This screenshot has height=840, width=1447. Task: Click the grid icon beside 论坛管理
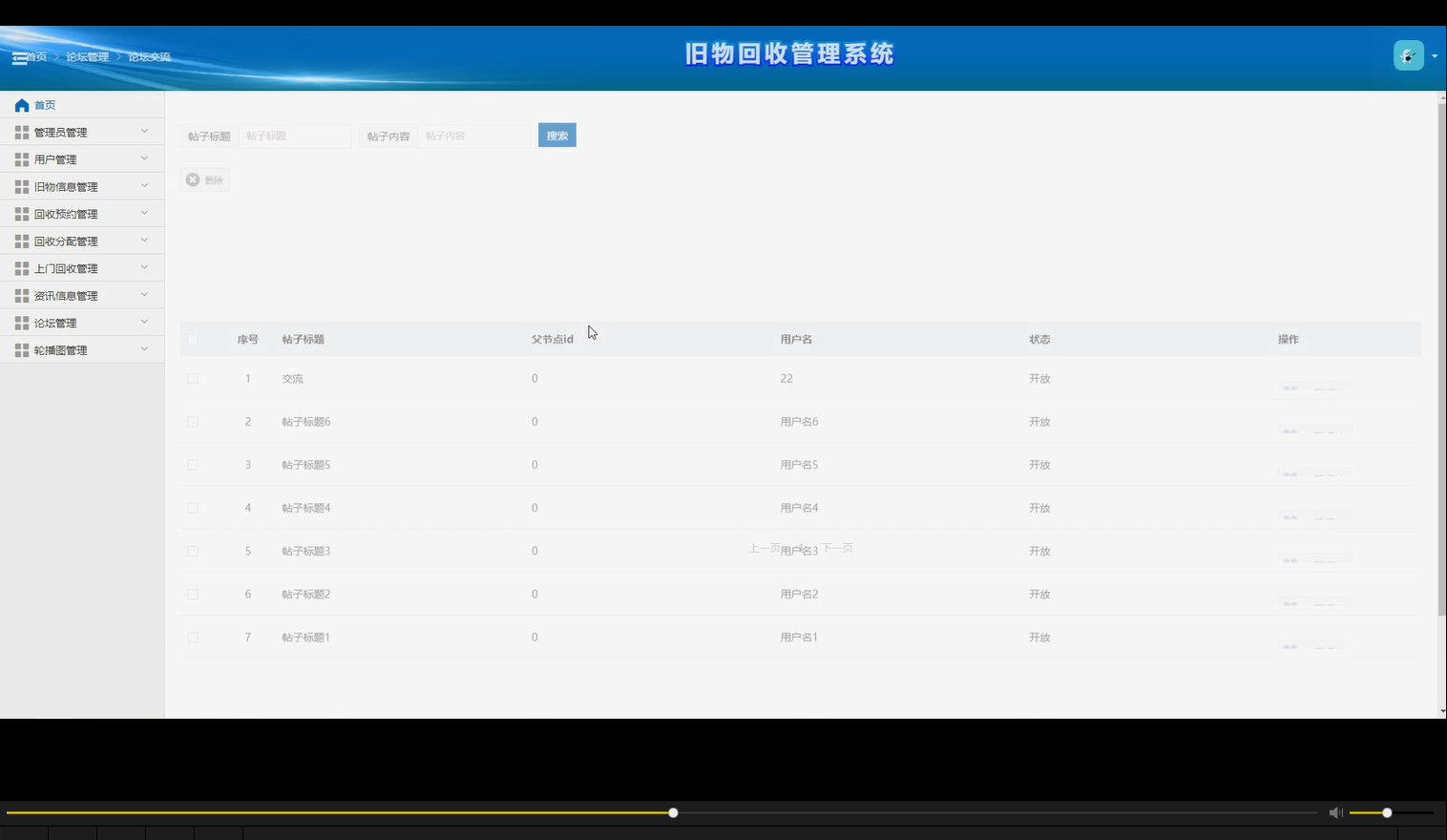22,323
